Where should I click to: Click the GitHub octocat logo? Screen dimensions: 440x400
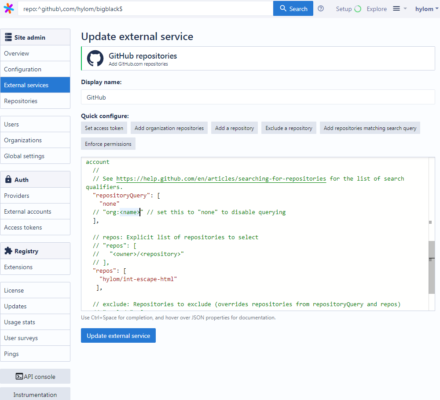(x=95, y=58)
